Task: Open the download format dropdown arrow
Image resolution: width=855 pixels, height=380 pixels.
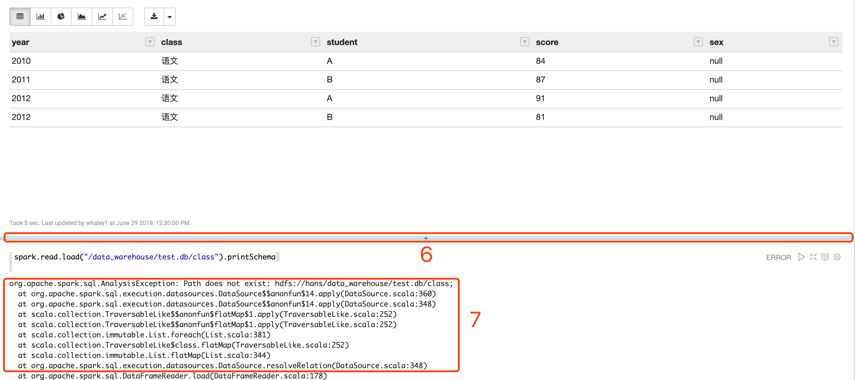Action: pyautogui.click(x=170, y=17)
